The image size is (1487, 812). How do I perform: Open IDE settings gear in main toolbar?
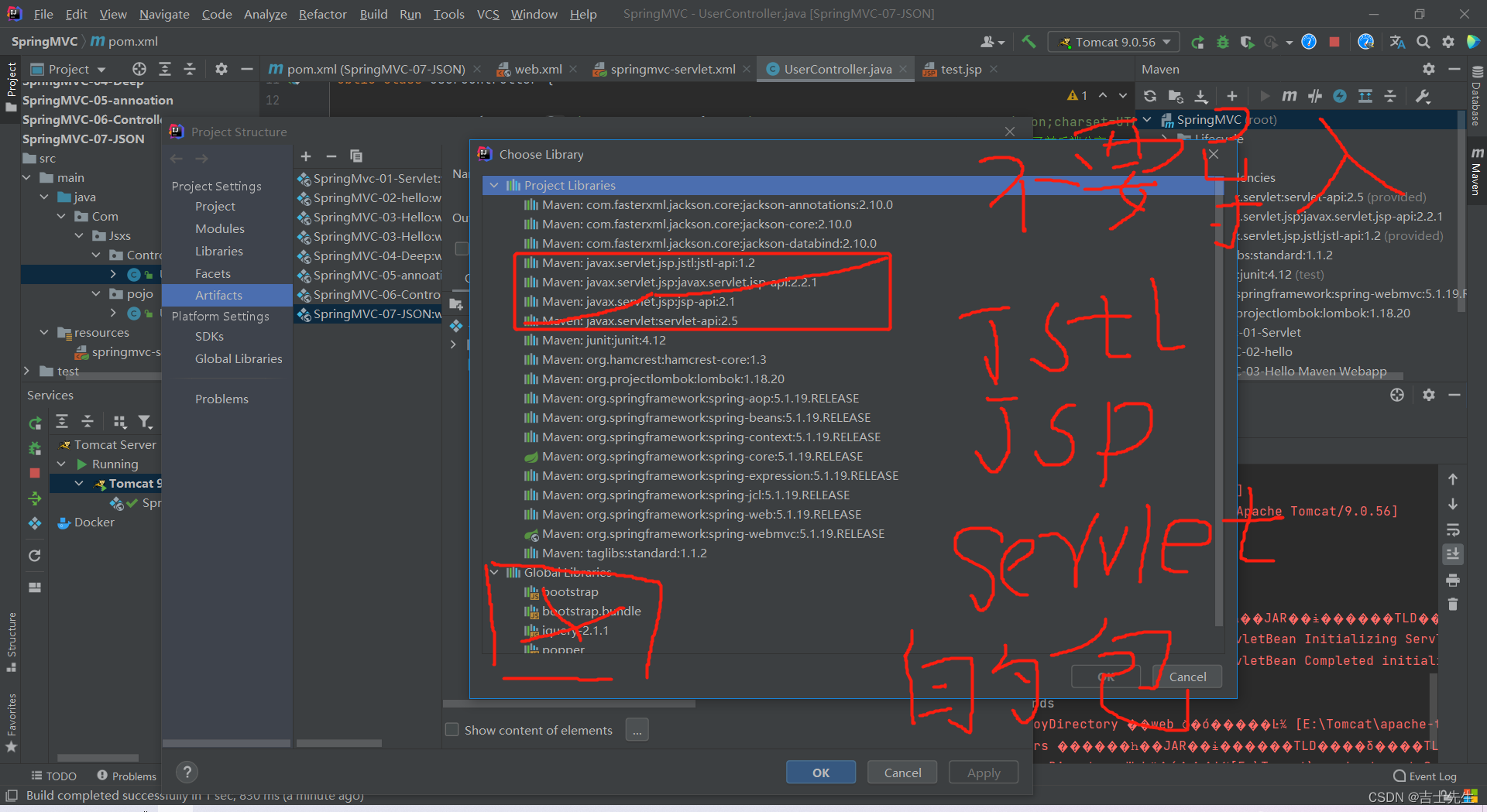click(1448, 42)
